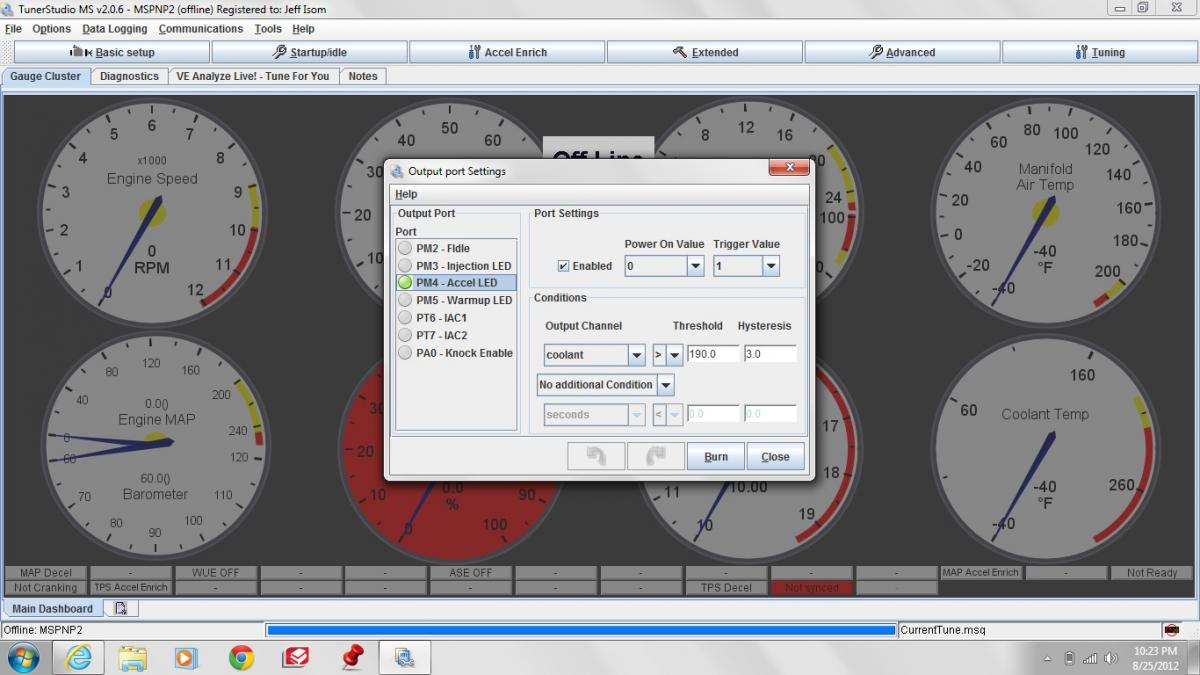The image size is (1200, 675).
Task: Open the Basic setup toolbar button
Action: 112,52
